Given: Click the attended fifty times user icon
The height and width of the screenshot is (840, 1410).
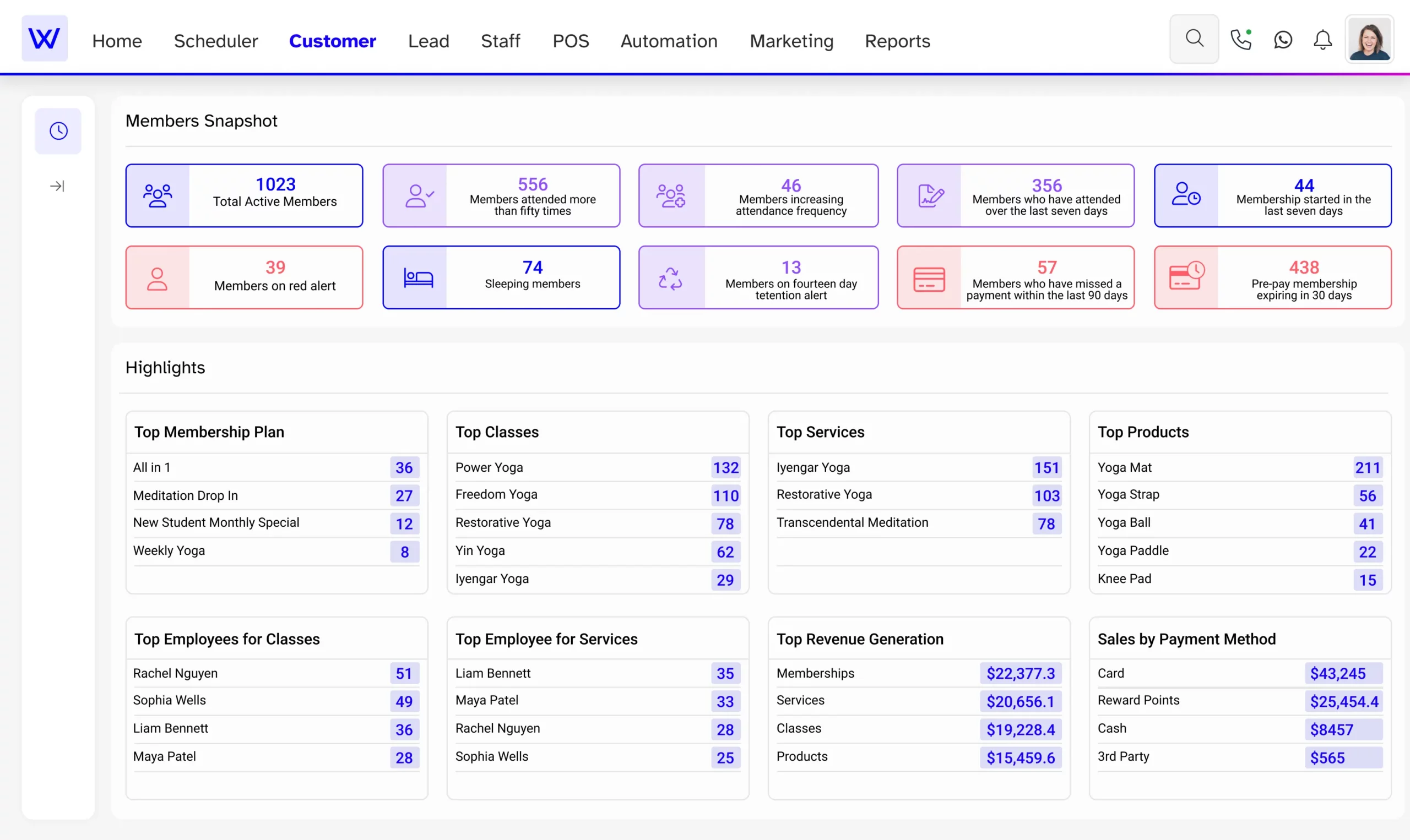Looking at the screenshot, I should point(420,196).
